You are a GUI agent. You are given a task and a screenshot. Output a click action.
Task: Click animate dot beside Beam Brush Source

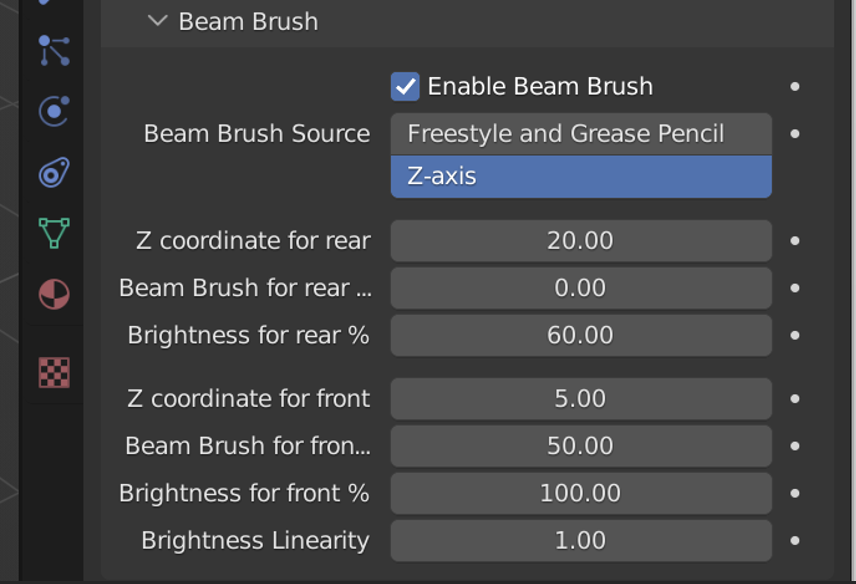pyautogui.click(x=795, y=134)
